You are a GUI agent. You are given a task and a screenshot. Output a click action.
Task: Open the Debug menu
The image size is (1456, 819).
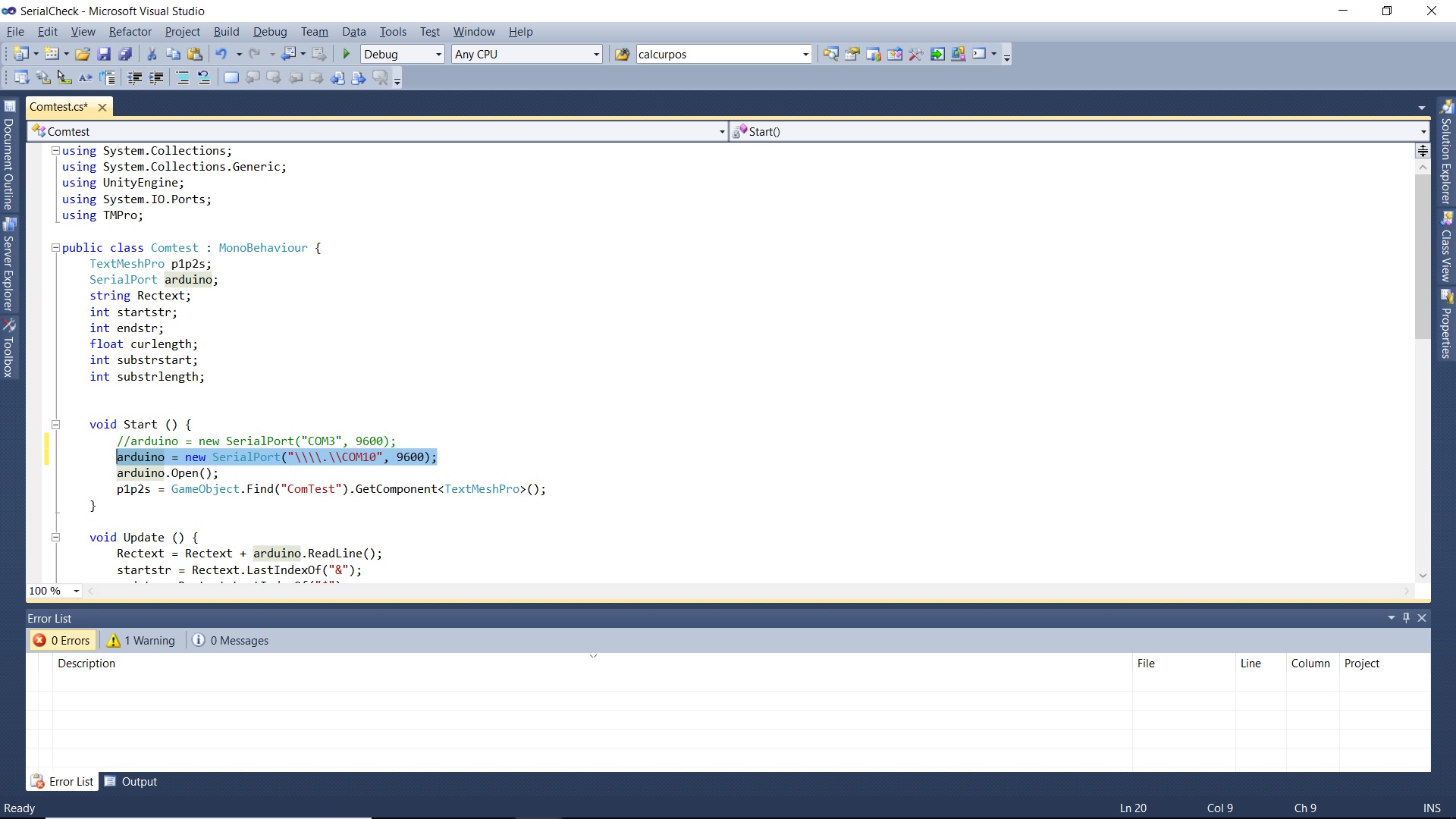click(270, 31)
